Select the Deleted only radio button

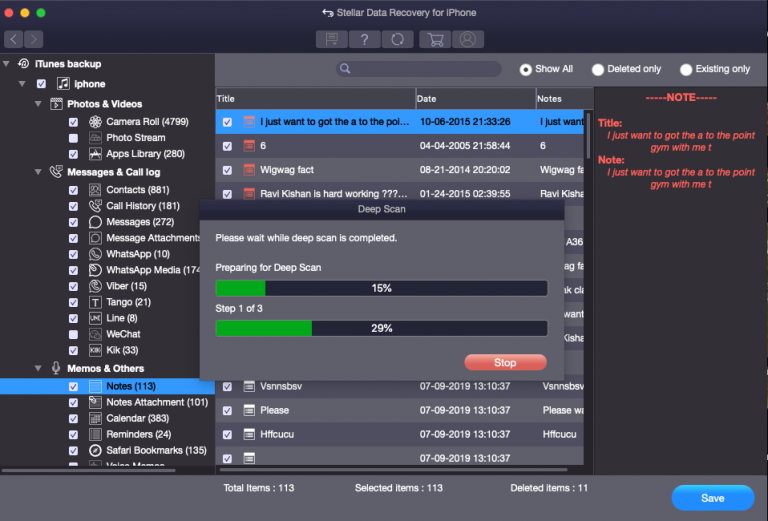598,70
